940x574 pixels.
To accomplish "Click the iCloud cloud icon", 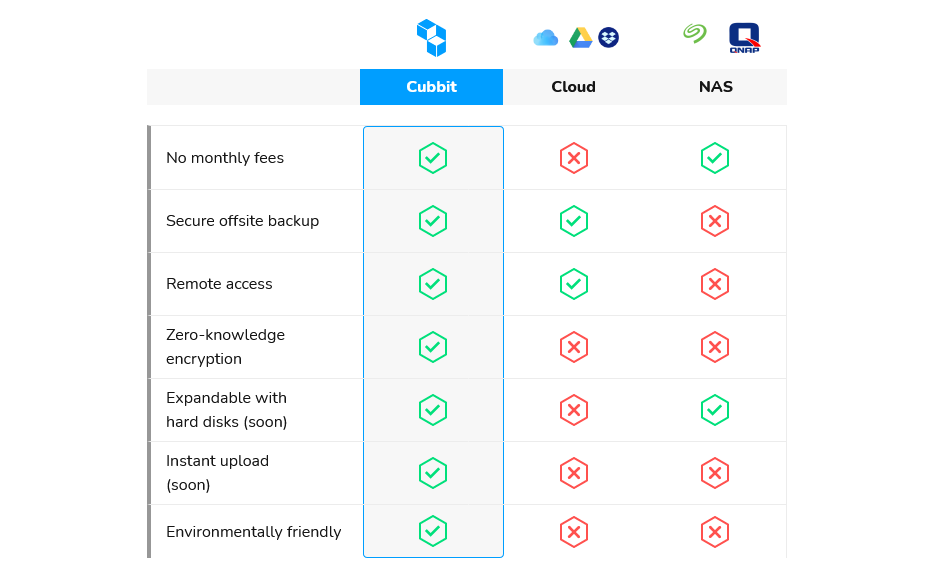I will 546,38.
